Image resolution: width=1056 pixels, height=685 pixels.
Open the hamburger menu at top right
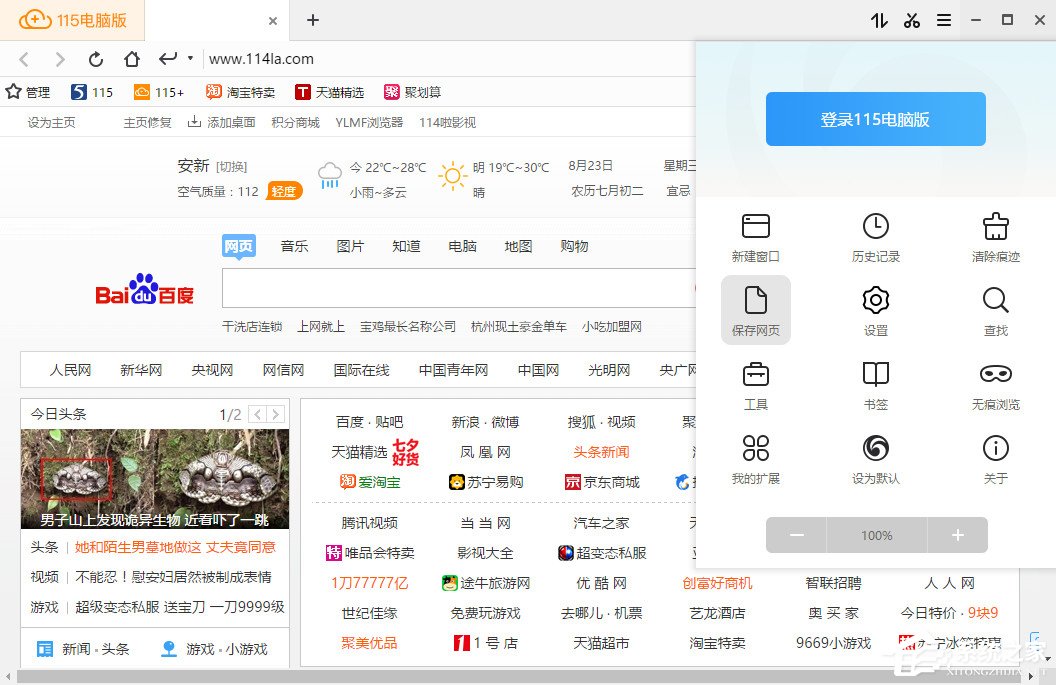point(944,20)
